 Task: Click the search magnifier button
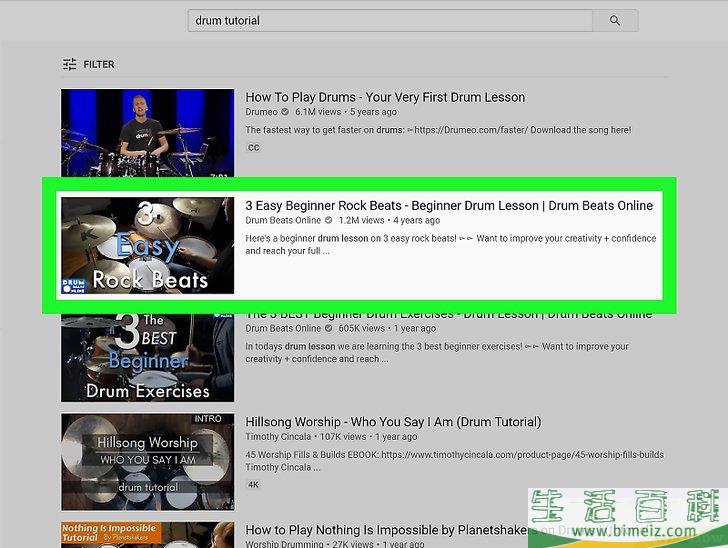tap(615, 20)
